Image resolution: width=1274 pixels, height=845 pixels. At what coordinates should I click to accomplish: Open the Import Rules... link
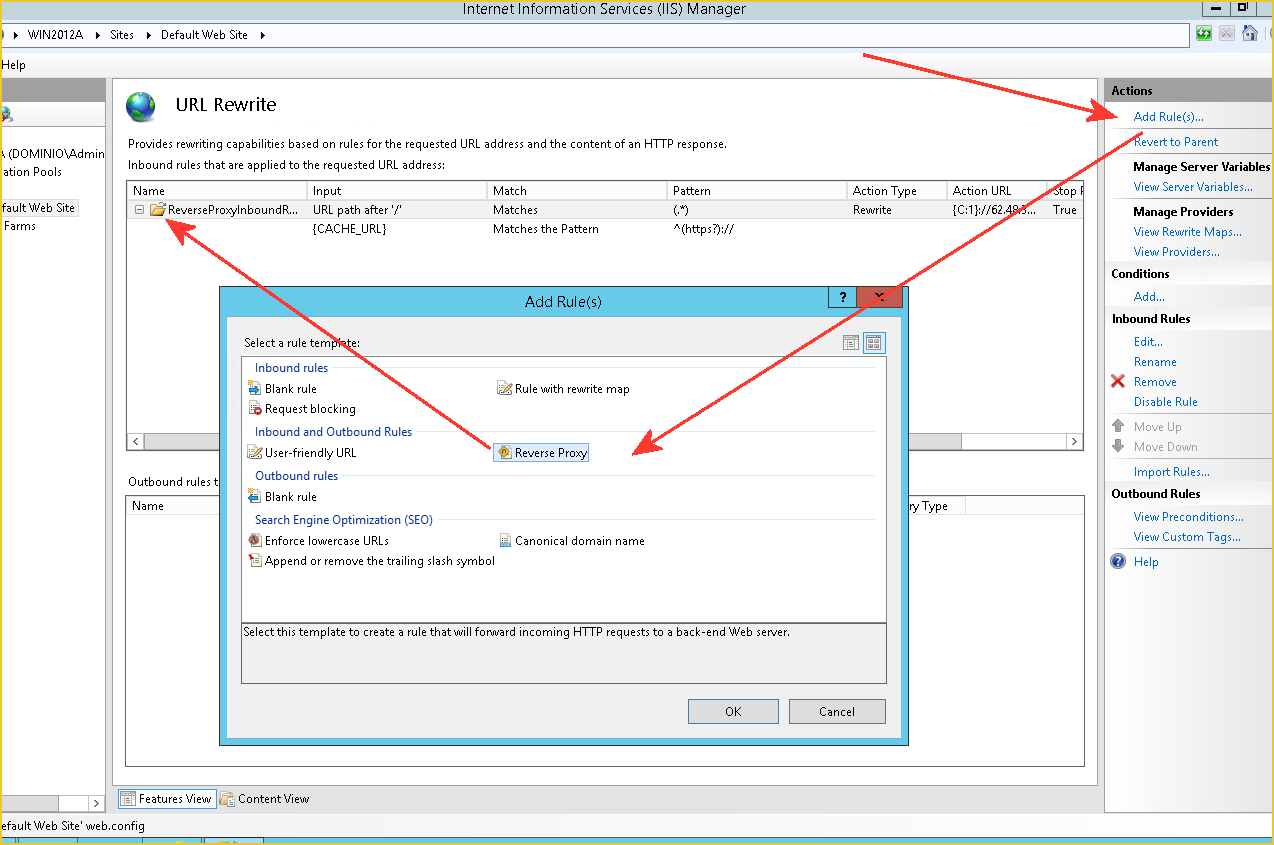pyautogui.click(x=1171, y=472)
